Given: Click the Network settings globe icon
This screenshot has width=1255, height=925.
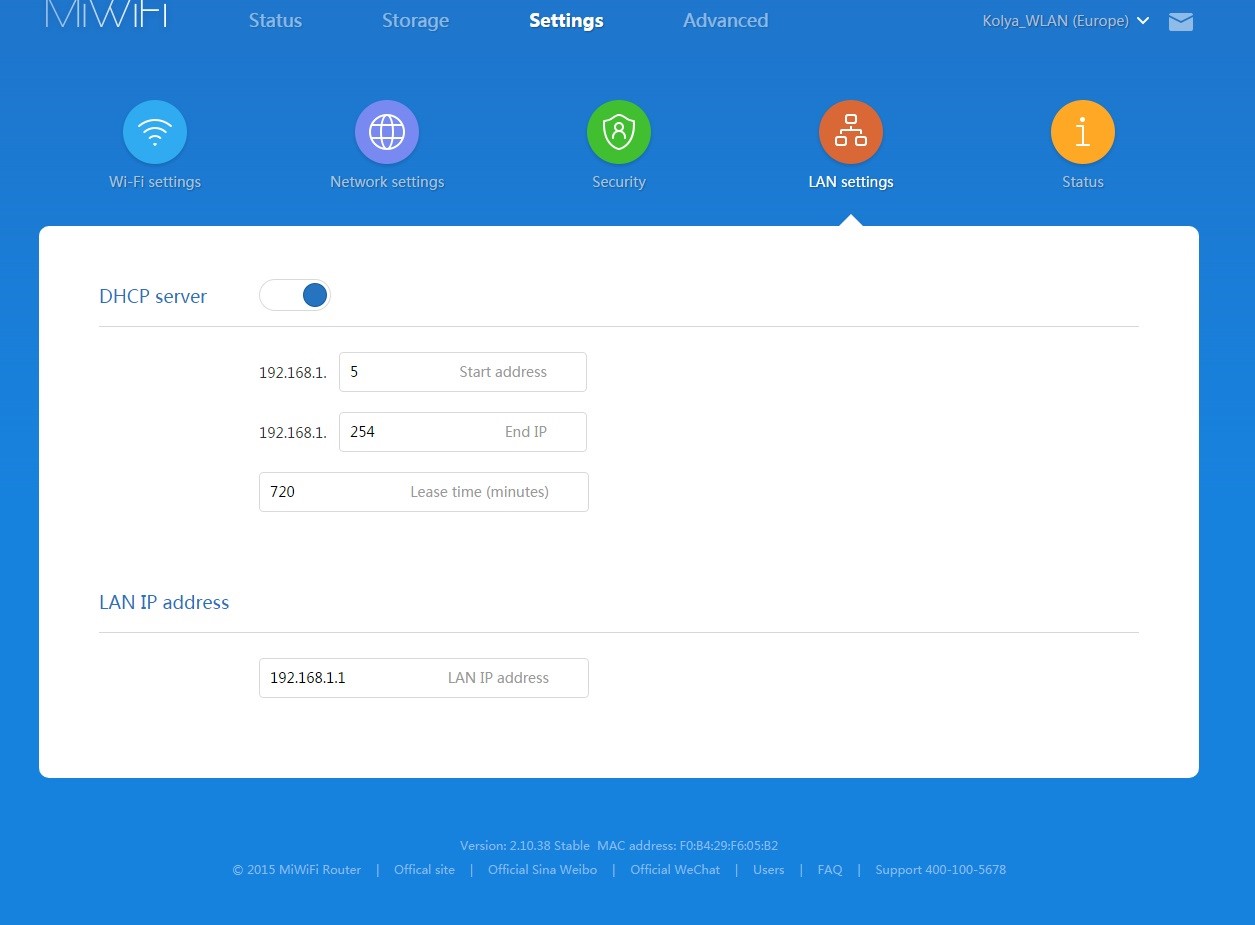Looking at the screenshot, I should (387, 132).
